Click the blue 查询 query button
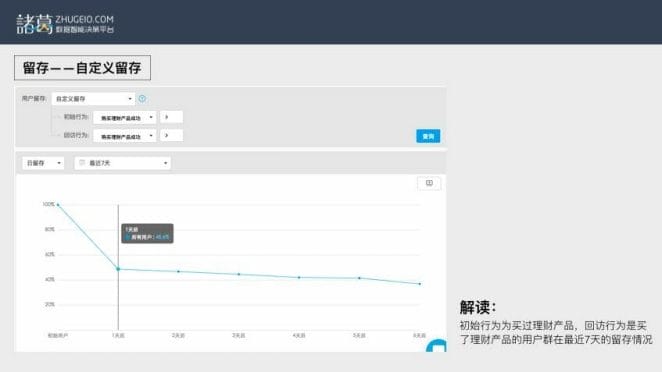The height and width of the screenshot is (372, 662). [x=428, y=136]
